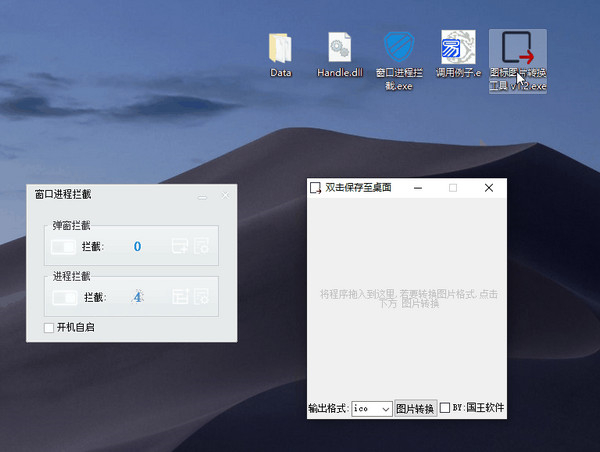Open the 输出格式 ico dropdown
This screenshot has width=600, height=452.
point(372,409)
